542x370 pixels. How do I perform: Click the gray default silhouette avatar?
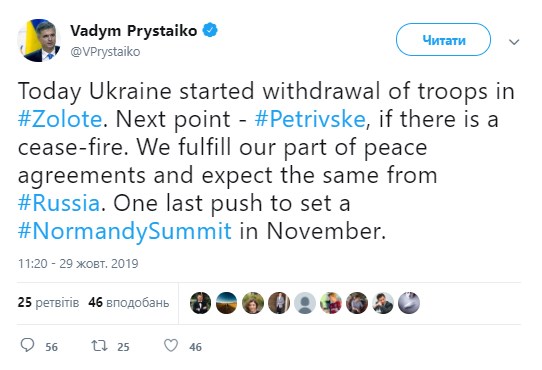pos(305,303)
